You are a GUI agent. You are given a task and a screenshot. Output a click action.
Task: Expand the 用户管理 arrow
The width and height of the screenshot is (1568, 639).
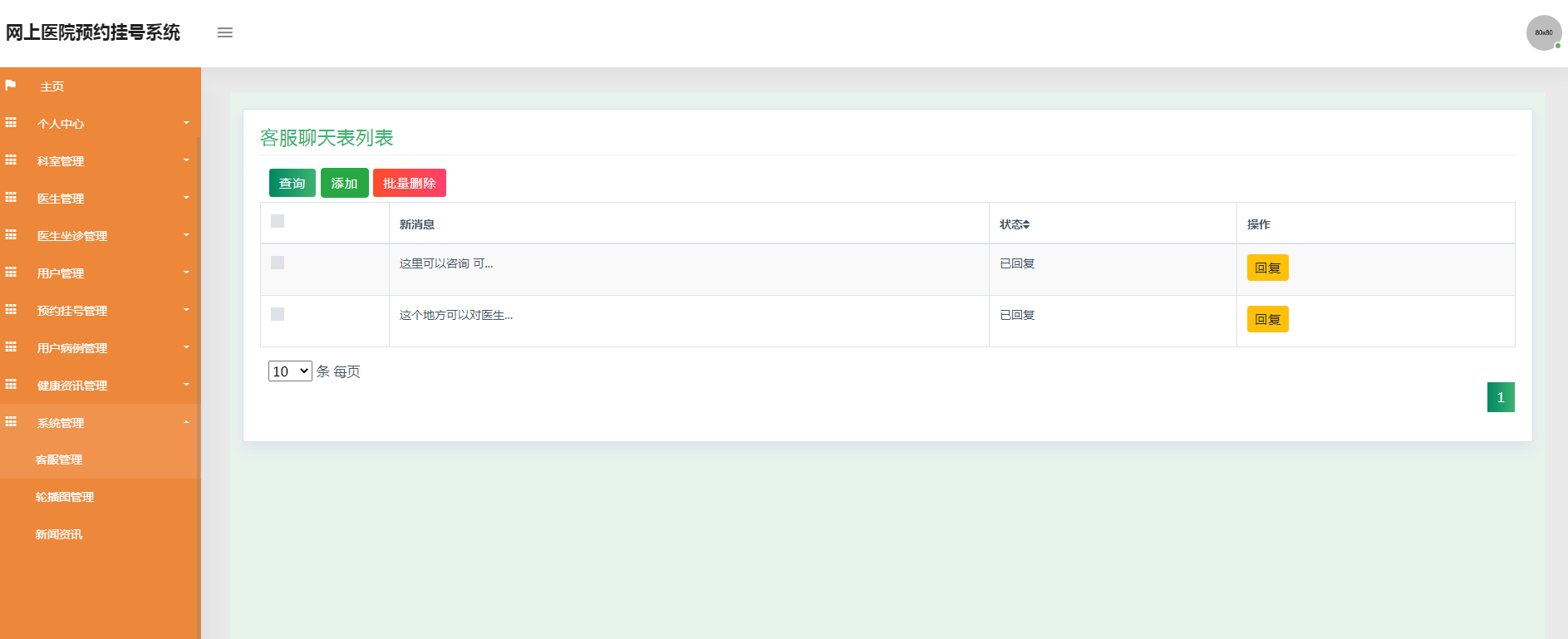pos(186,273)
